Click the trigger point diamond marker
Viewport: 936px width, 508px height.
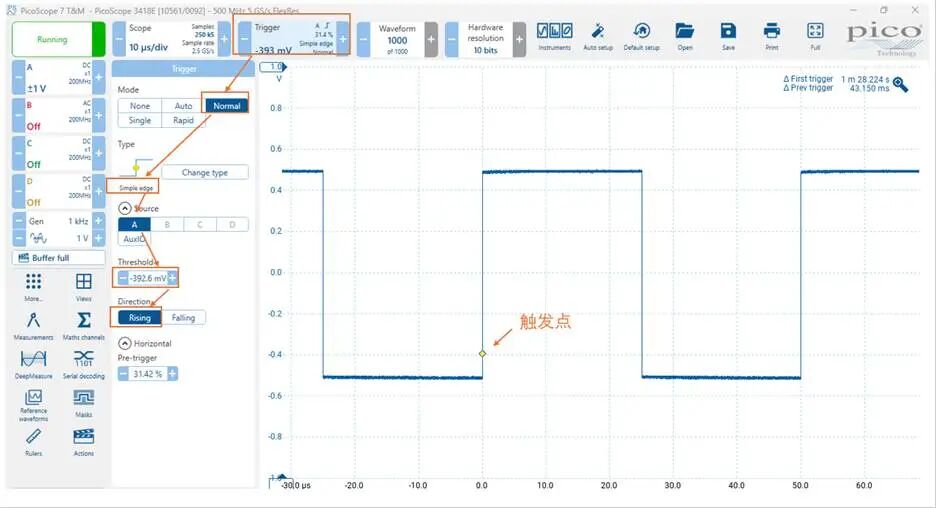pos(482,353)
